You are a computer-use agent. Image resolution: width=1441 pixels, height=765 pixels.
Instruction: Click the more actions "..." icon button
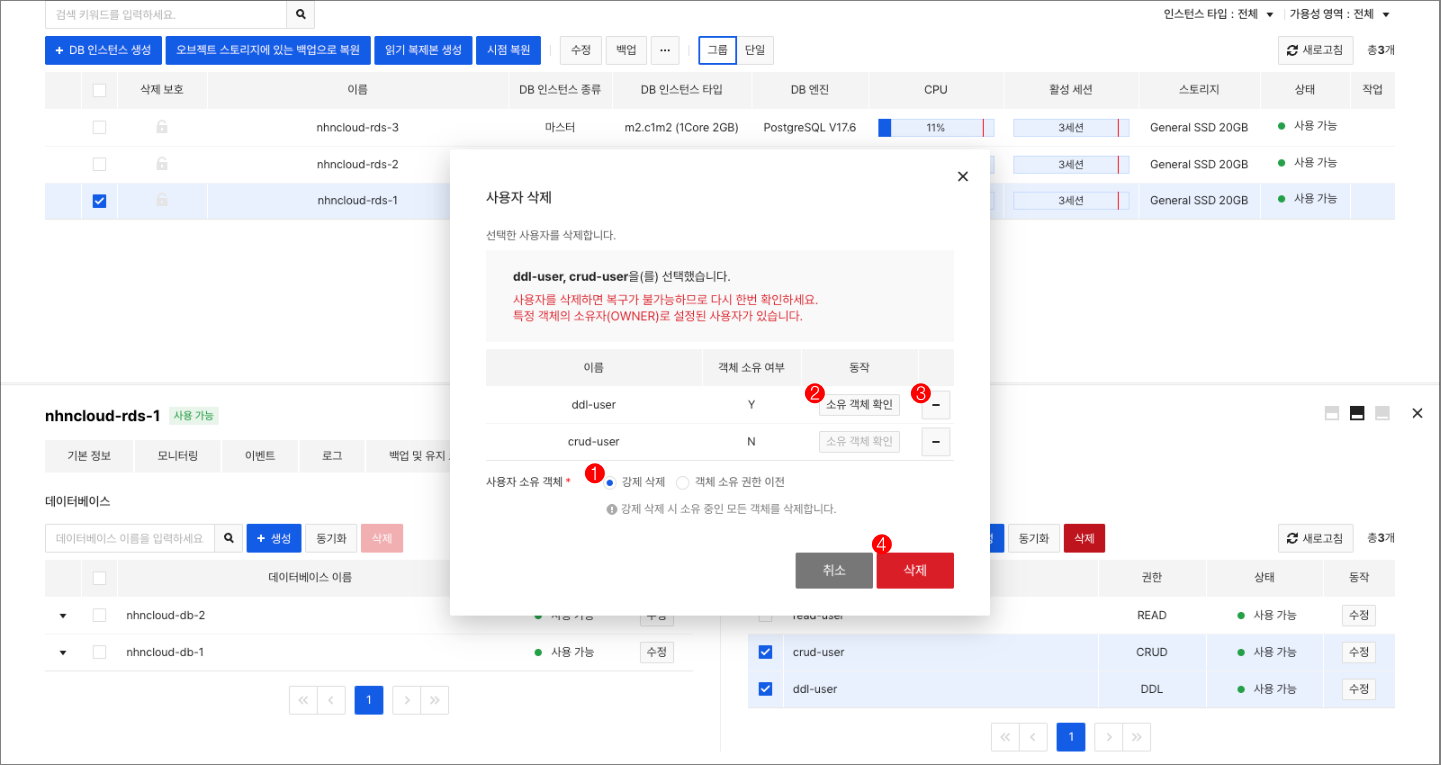pos(664,50)
